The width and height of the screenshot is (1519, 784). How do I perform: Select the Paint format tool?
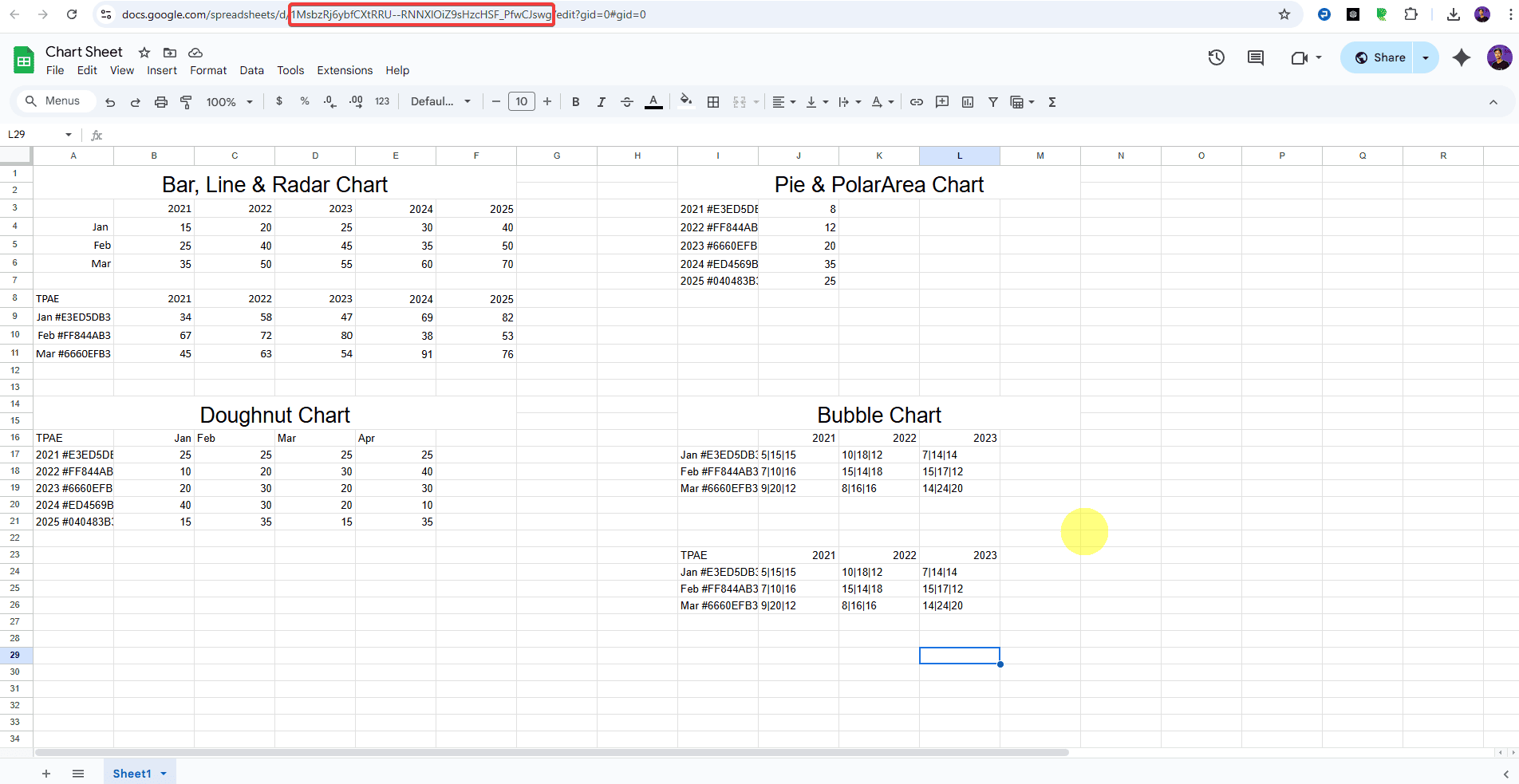[x=186, y=102]
